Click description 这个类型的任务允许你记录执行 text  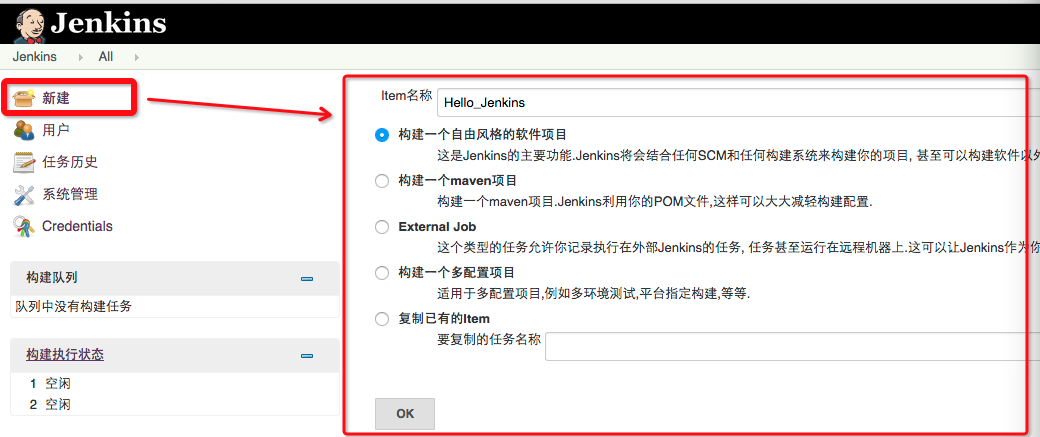(x=738, y=248)
